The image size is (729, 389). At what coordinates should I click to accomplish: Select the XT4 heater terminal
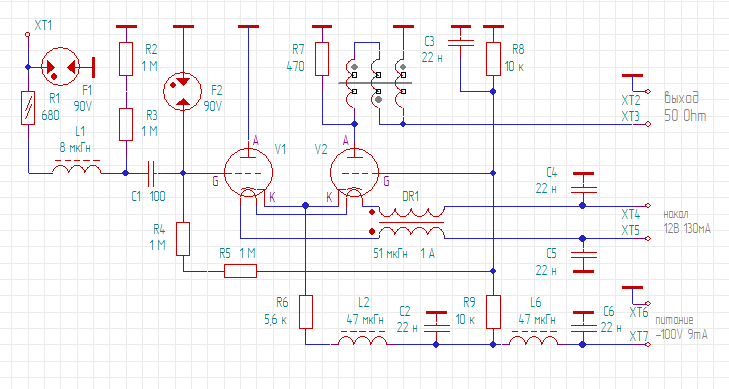(x=648, y=205)
